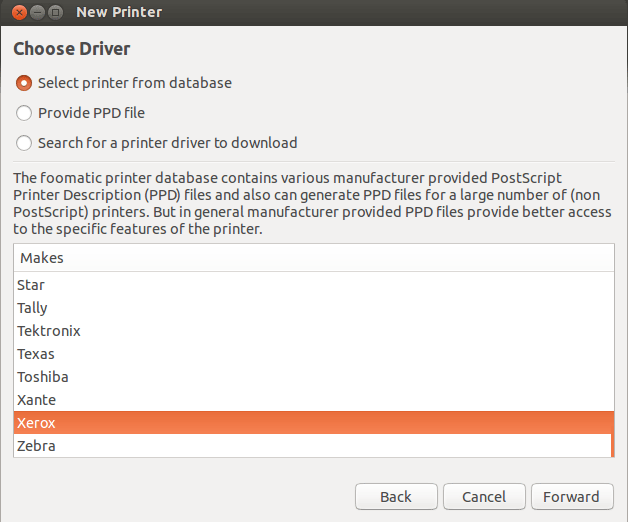Image resolution: width=628 pixels, height=522 pixels.
Task: Maximize the New Printer dialog
Action: (x=56, y=12)
